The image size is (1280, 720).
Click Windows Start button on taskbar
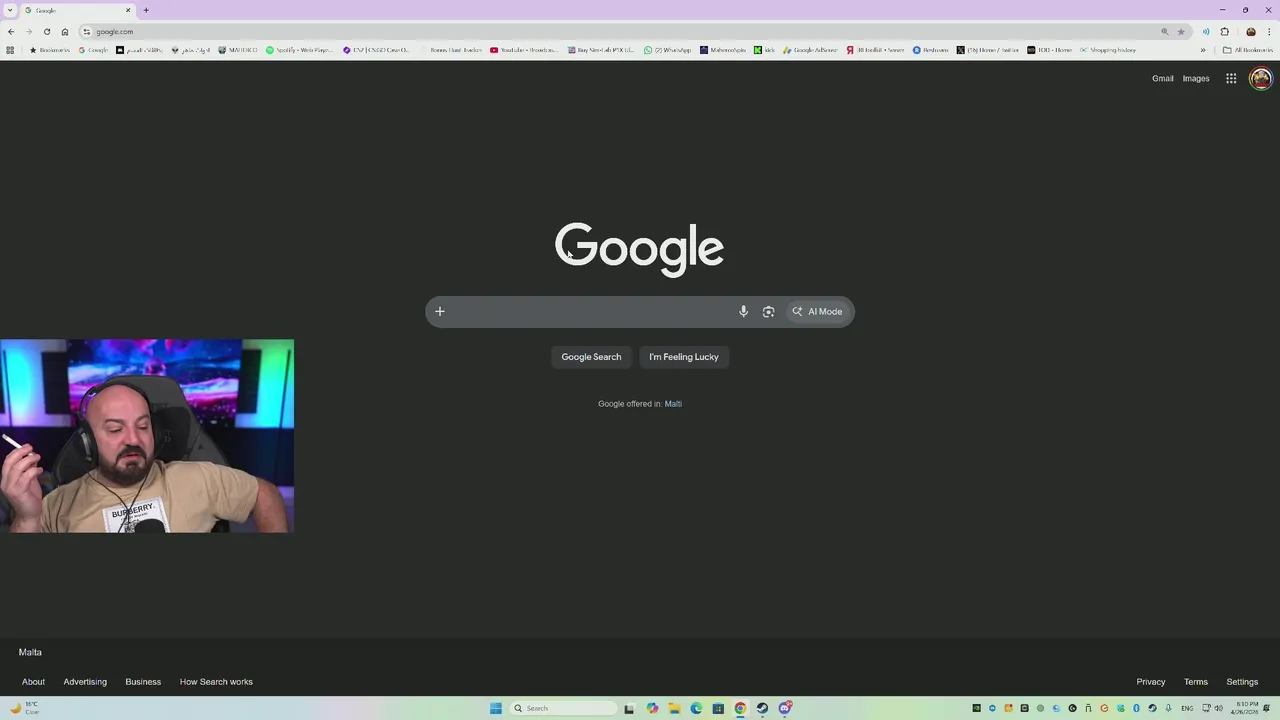click(x=495, y=708)
